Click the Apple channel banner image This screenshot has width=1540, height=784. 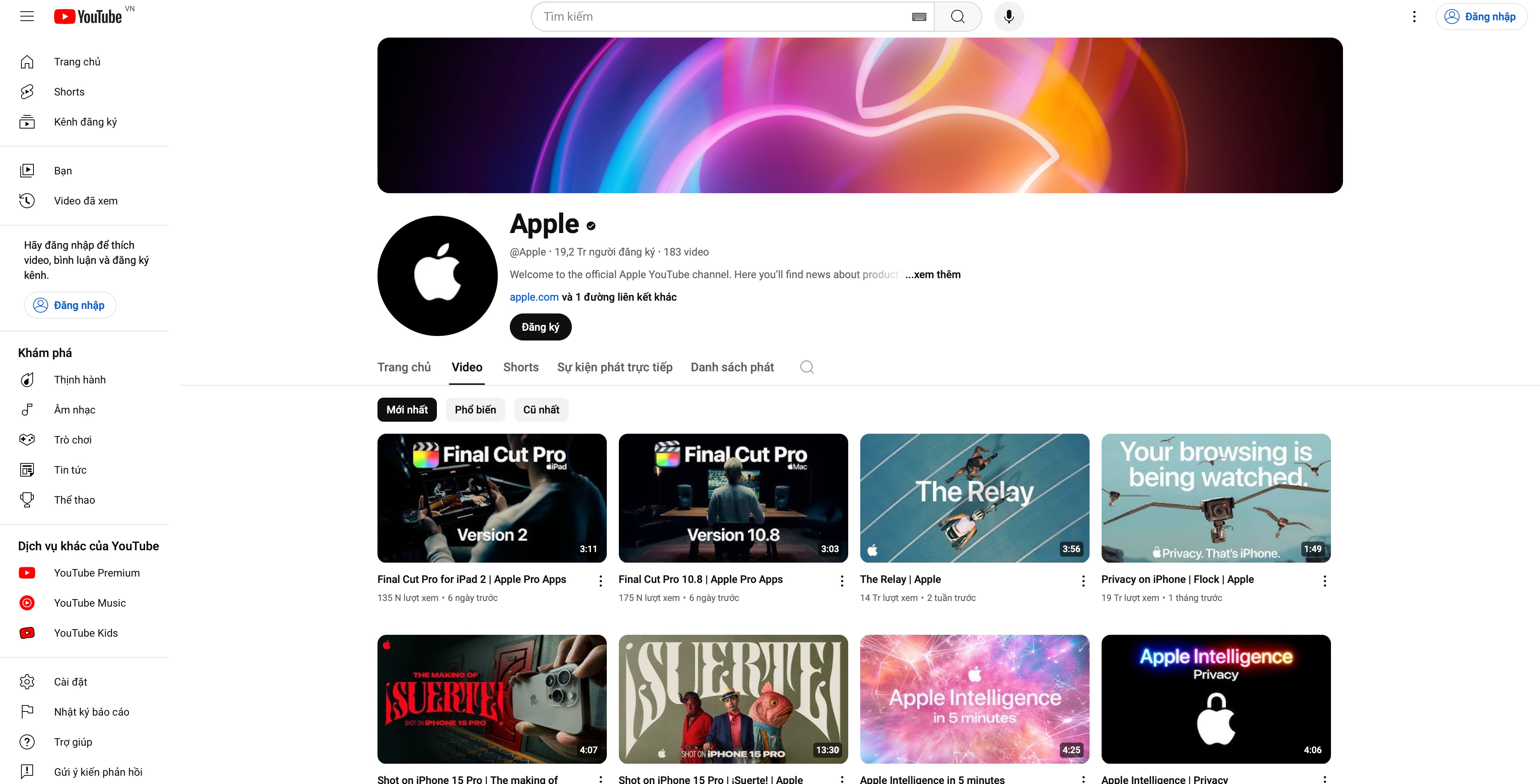860,115
